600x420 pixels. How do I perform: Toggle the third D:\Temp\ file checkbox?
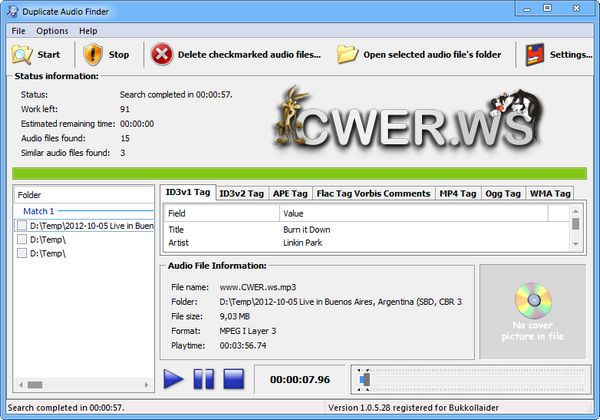(22, 254)
